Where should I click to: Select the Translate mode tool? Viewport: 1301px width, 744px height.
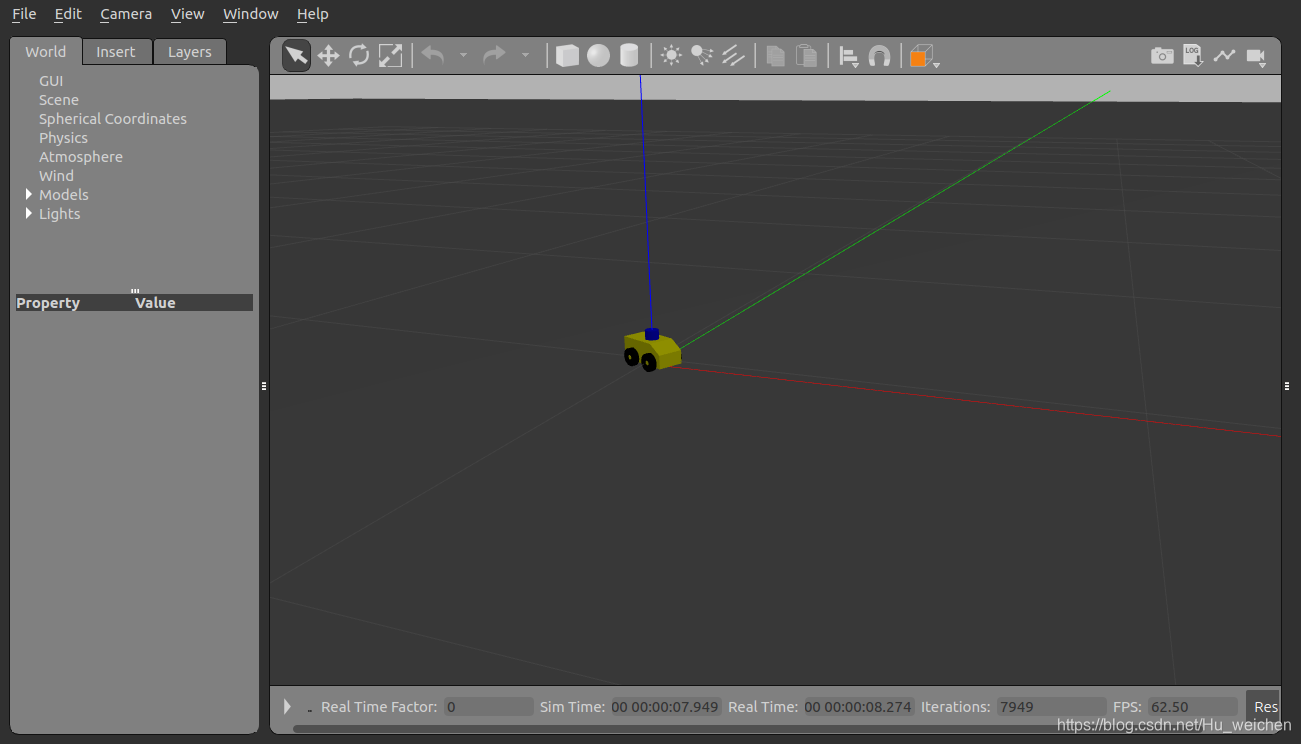tap(328, 56)
